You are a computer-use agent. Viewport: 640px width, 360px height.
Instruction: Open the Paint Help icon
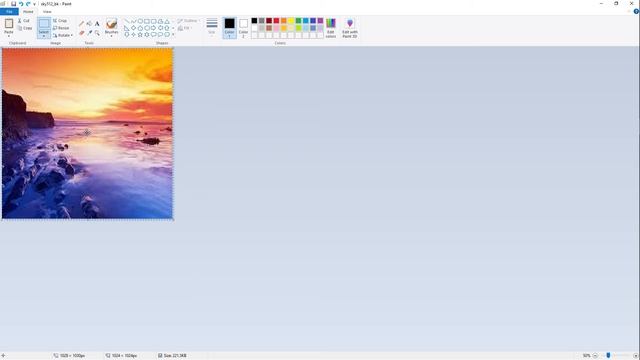[636, 12]
